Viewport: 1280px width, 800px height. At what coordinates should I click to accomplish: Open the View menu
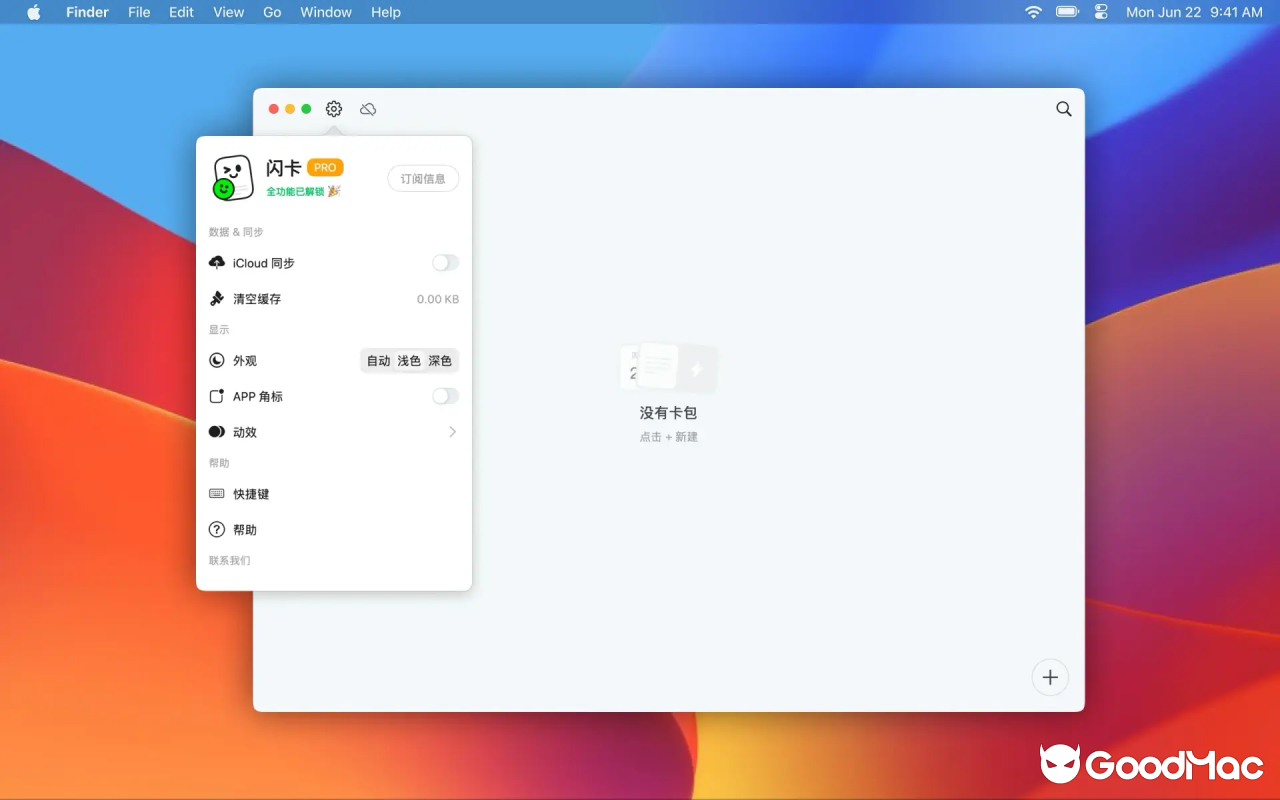point(229,12)
